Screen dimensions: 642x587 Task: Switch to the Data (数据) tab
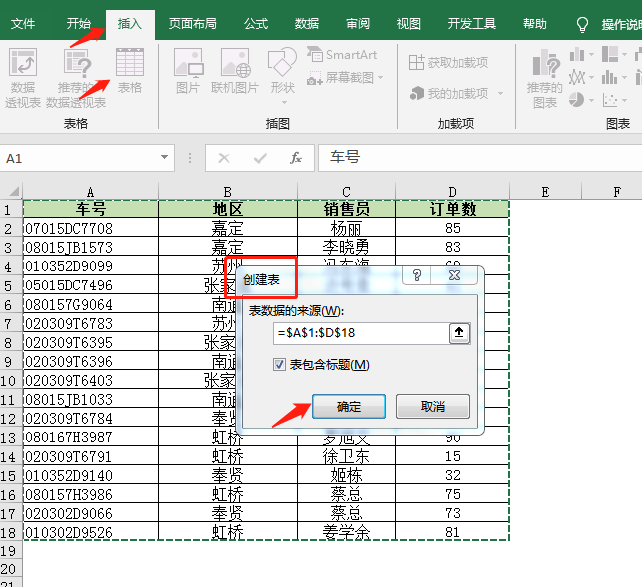click(x=307, y=24)
